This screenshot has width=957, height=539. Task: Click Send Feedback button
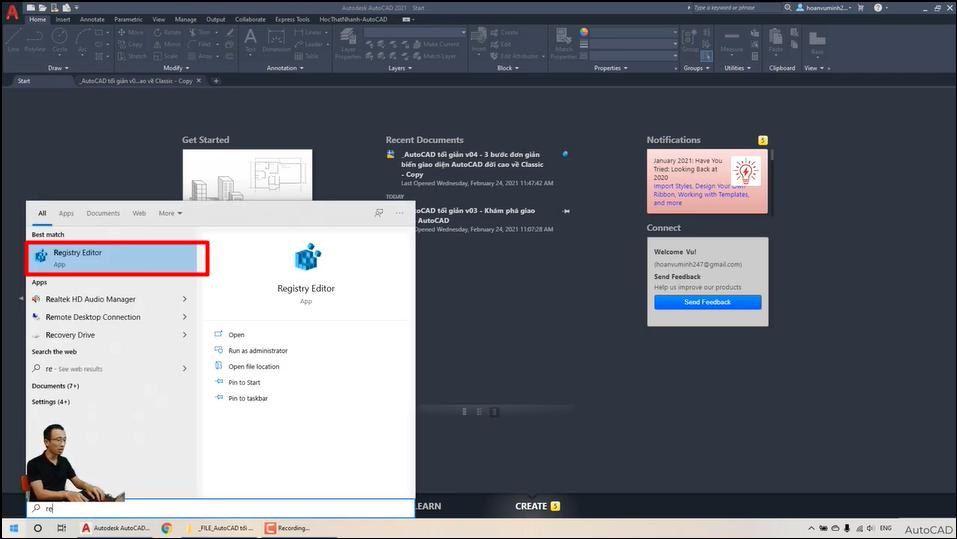[707, 302]
